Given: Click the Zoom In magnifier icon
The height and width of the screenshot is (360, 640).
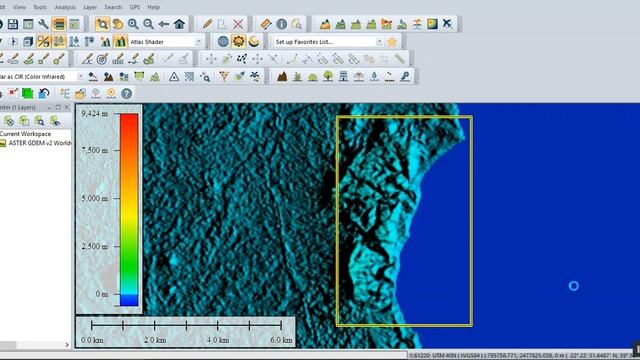Looking at the screenshot, I should tap(133, 24).
